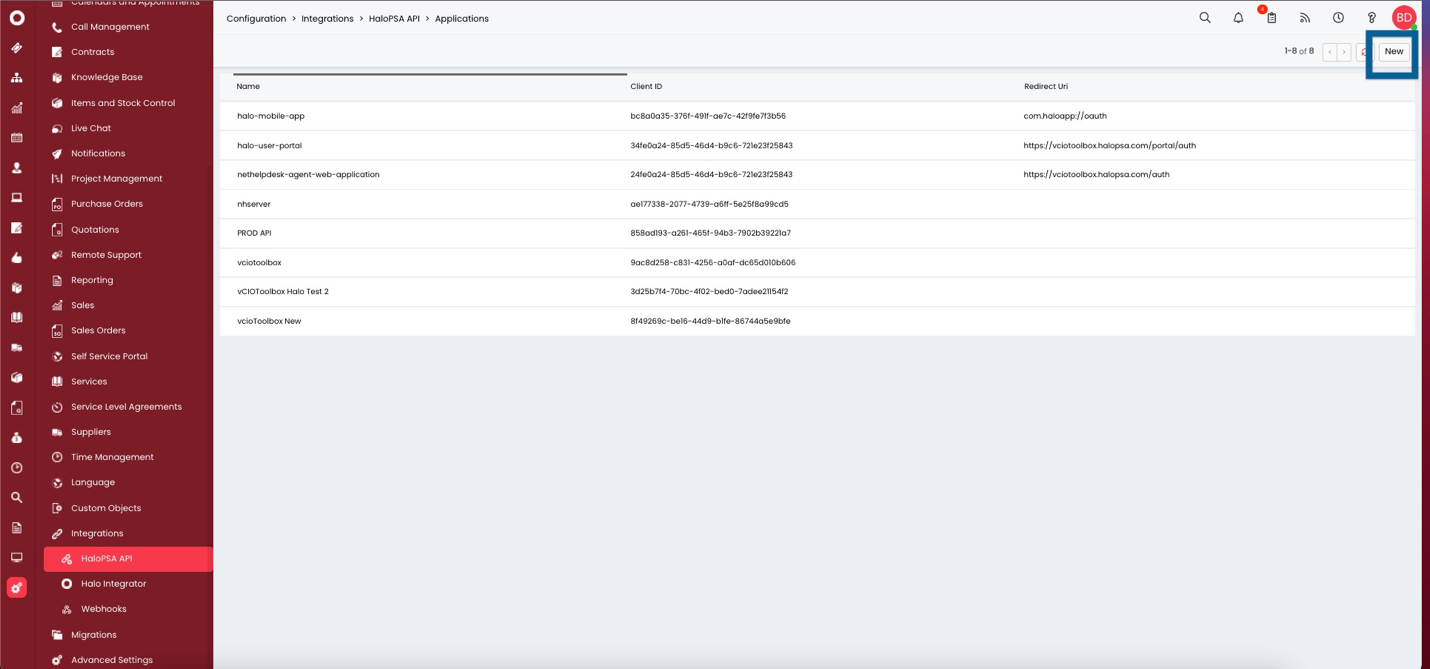1430x669 pixels.
Task: Open the highlighted configuration gear icon
Action: tap(17, 588)
